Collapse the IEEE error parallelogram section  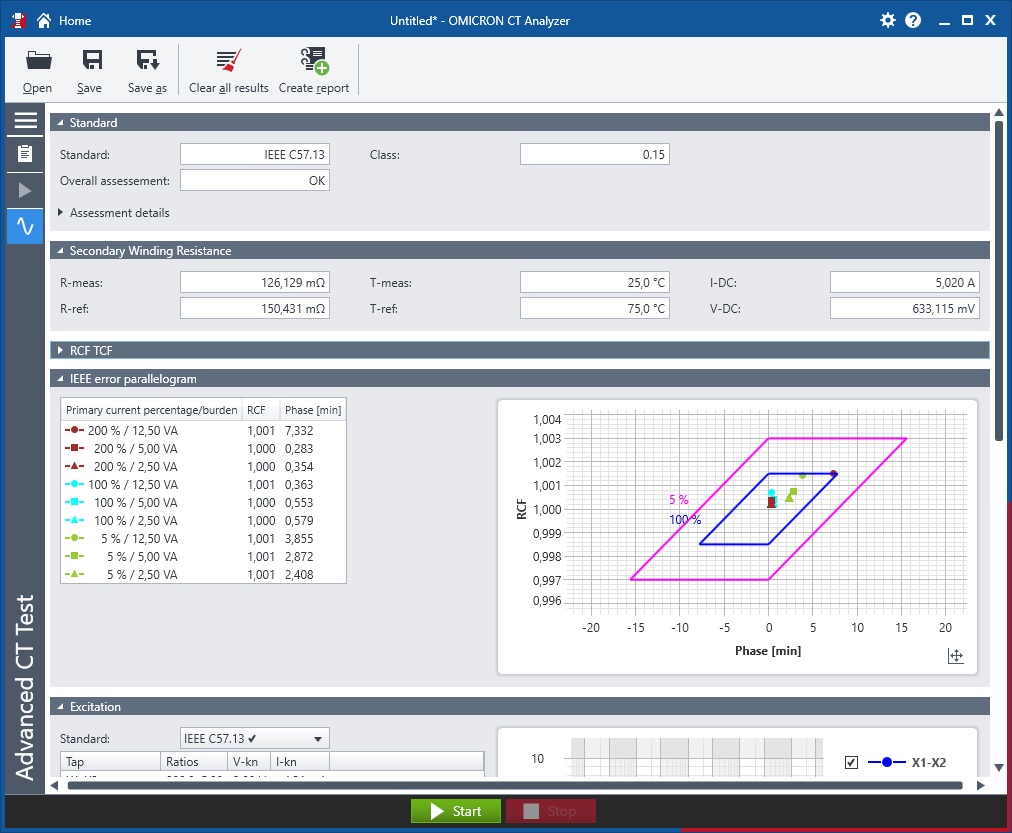[61, 379]
